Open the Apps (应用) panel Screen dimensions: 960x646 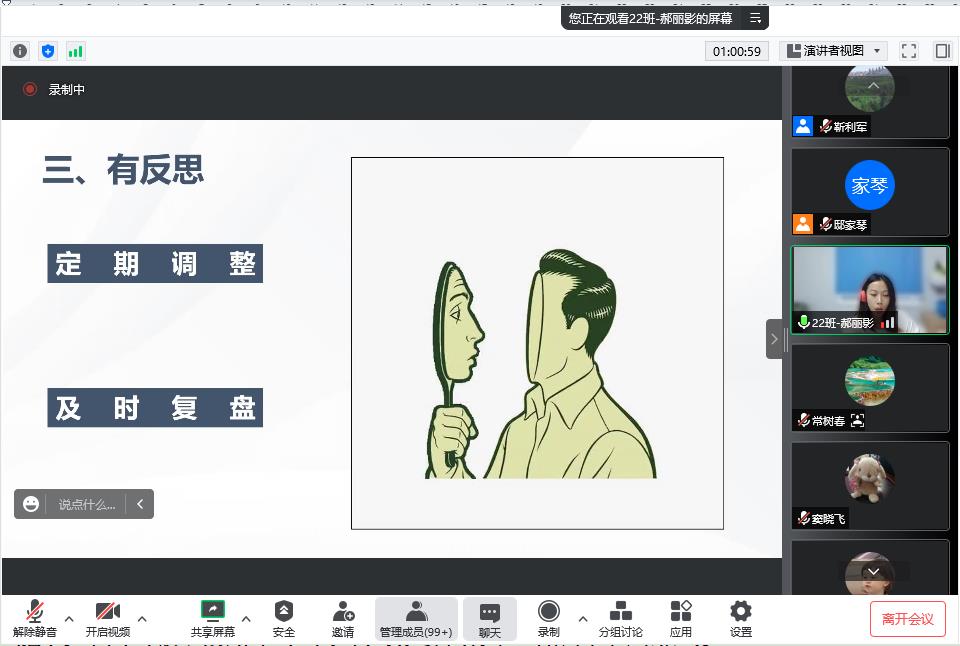tap(681, 618)
